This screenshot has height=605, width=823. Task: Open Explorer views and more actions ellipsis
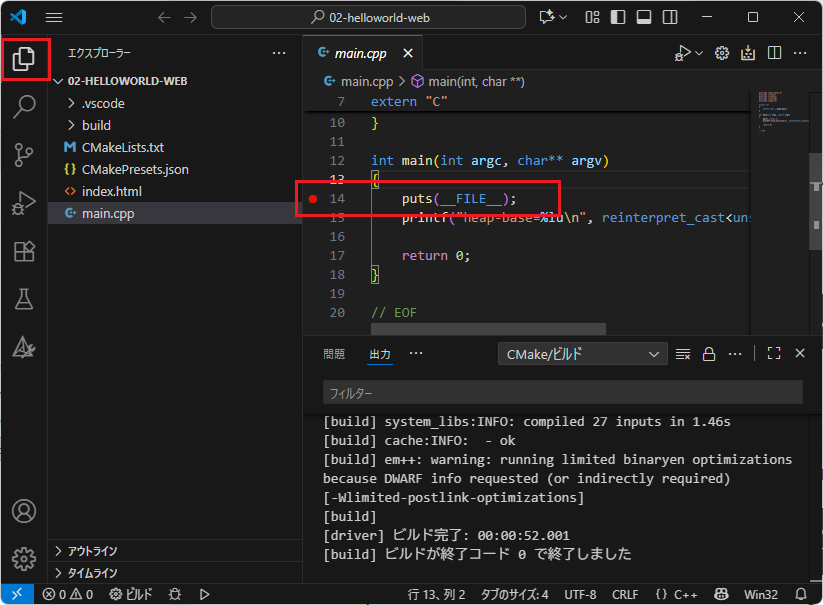pyautogui.click(x=279, y=53)
